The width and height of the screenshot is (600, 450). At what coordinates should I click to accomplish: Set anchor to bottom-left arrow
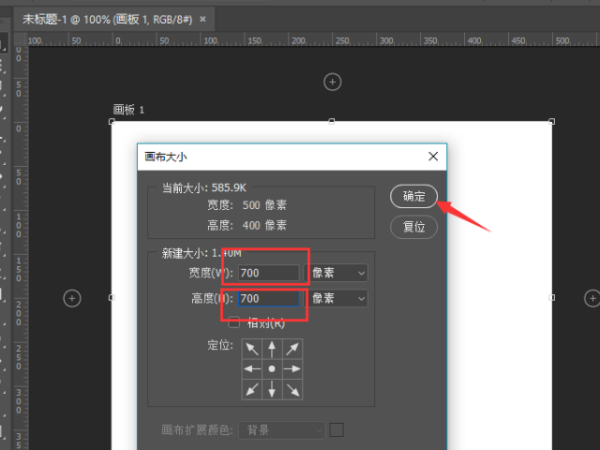coord(250,388)
